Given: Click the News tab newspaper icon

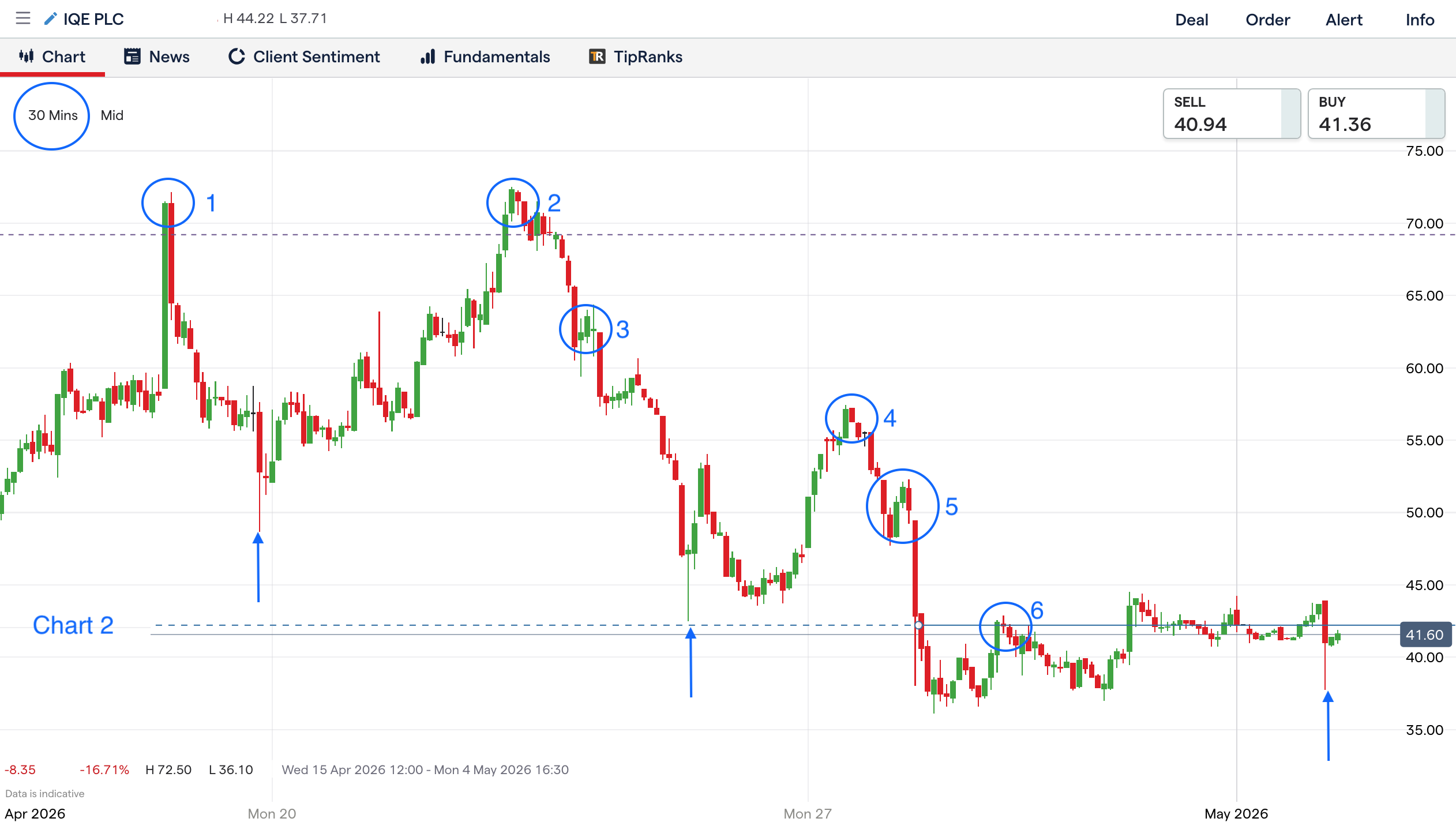Looking at the screenshot, I should point(133,56).
